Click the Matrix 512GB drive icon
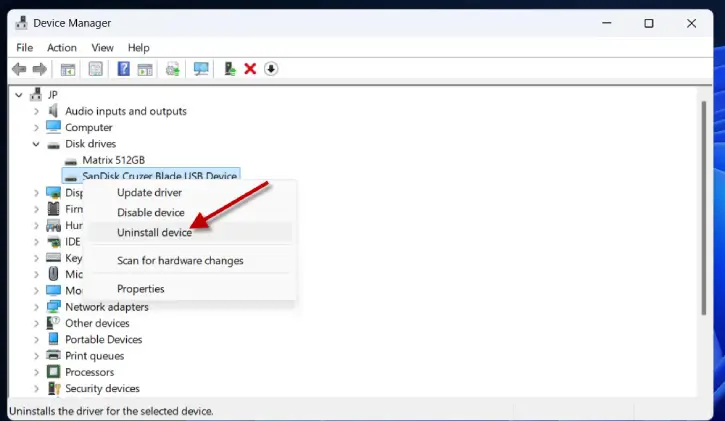The width and height of the screenshot is (725, 421). pos(71,161)
